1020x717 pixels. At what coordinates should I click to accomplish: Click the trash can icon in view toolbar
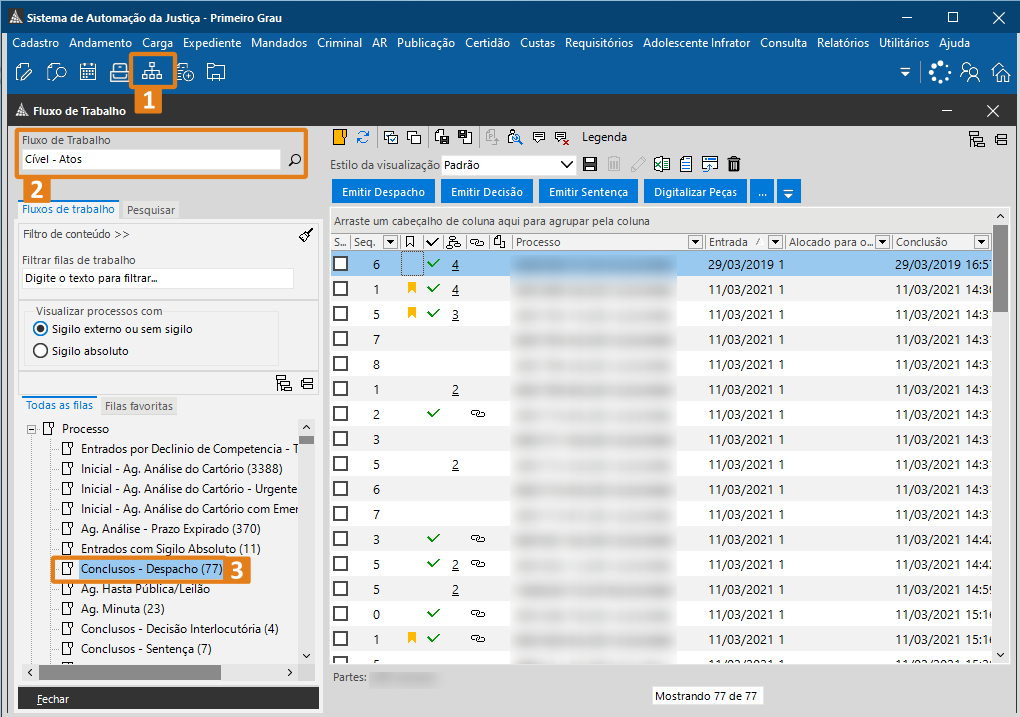(734, 164)
